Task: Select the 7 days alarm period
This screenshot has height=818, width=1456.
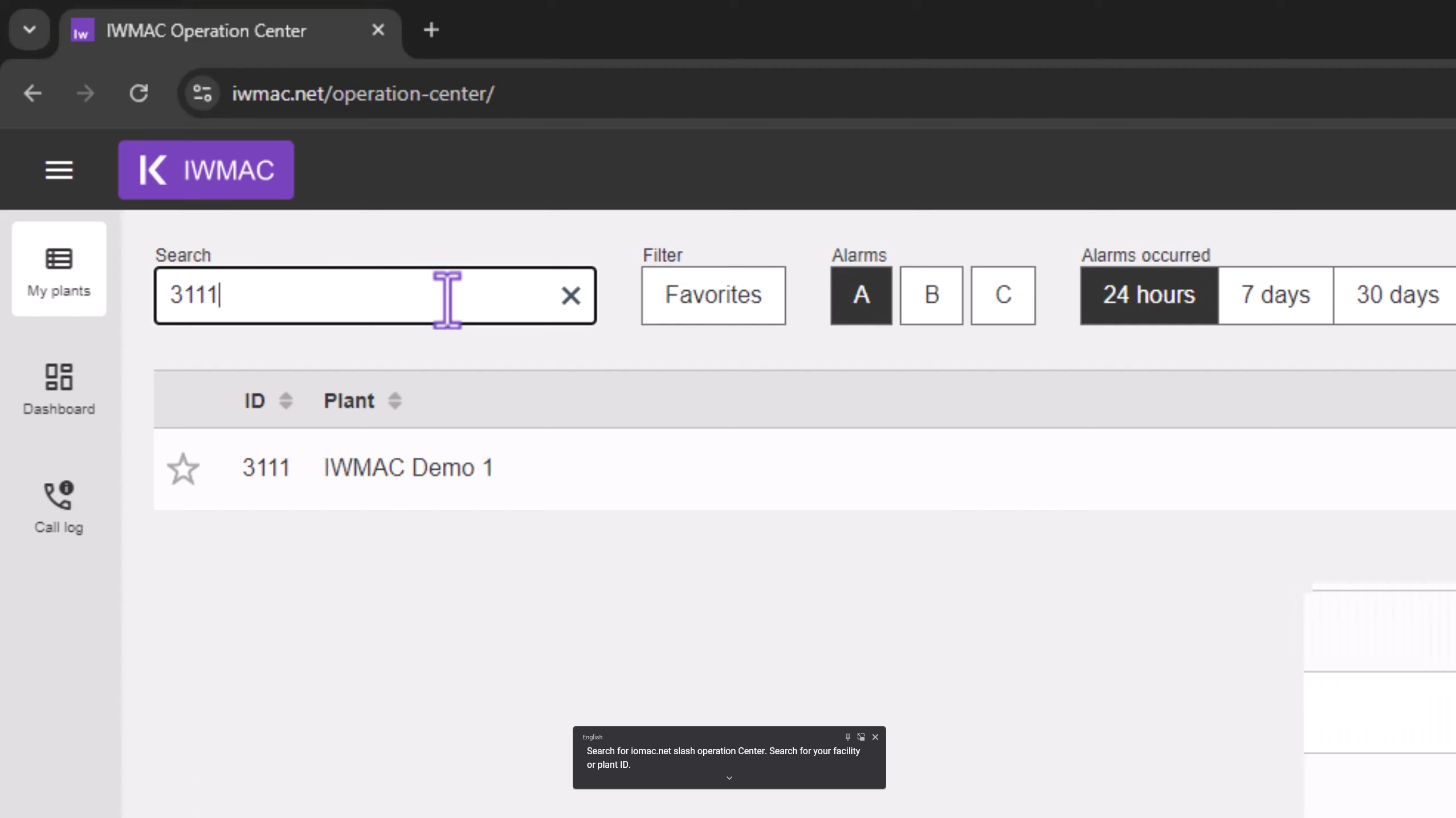Action: (1276, 295)
